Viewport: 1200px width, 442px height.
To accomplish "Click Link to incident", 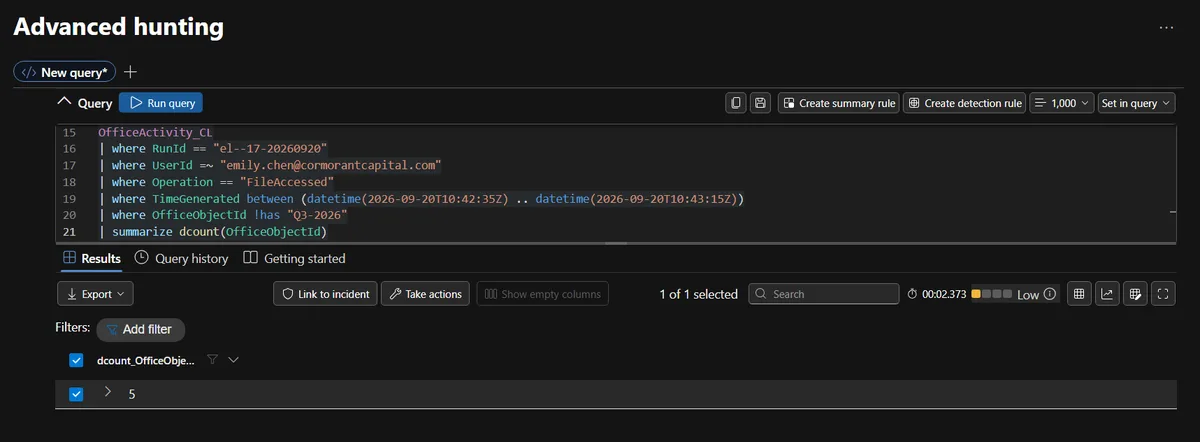I will coord(326,294).
